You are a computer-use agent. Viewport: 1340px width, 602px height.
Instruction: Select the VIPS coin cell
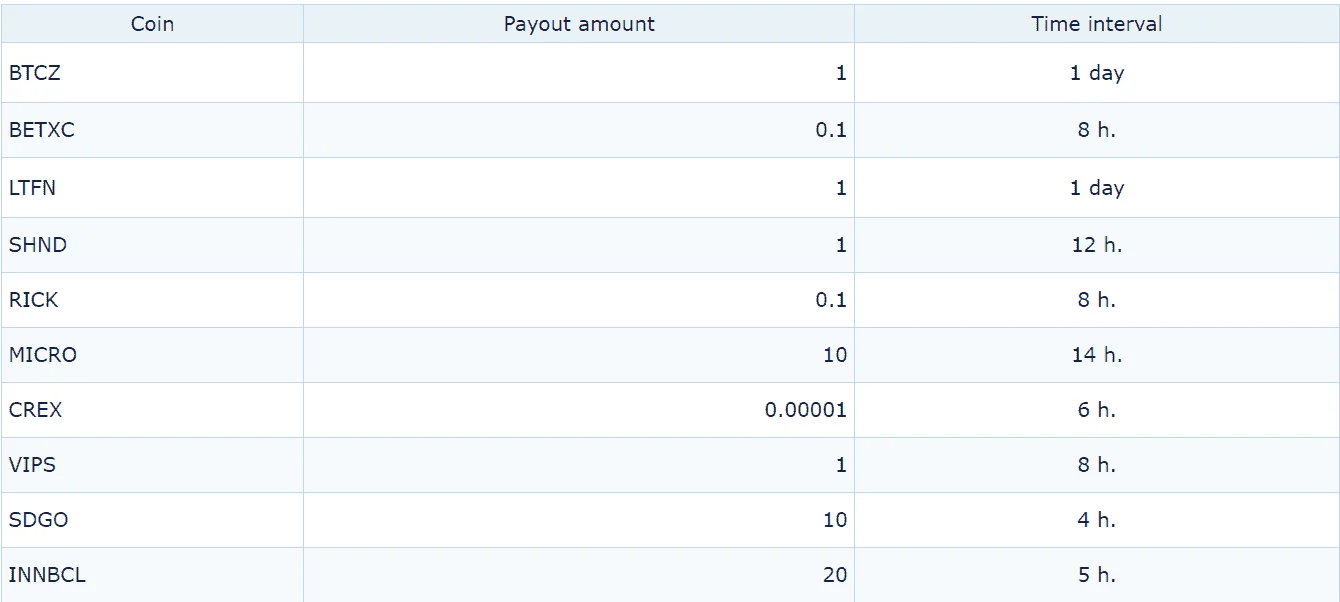coord(152,465)
